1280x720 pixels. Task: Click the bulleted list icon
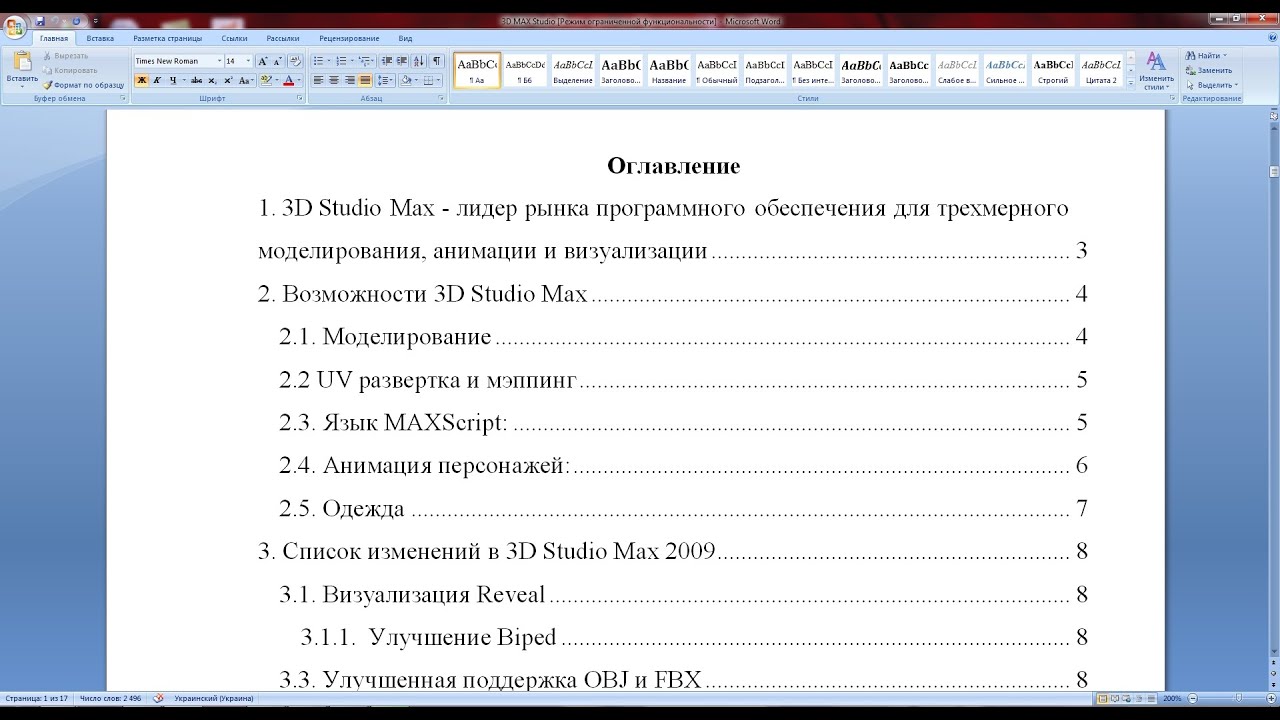tap(318, 61)
